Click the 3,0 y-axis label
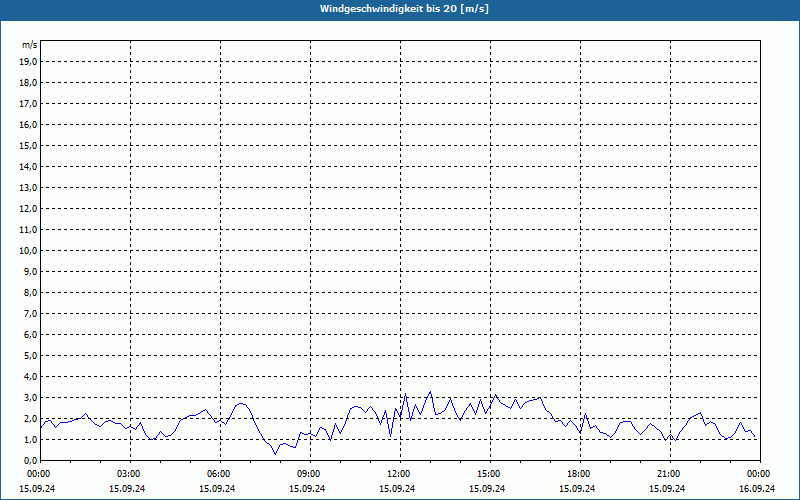This screenshot has width=800, height=500. 30,397
